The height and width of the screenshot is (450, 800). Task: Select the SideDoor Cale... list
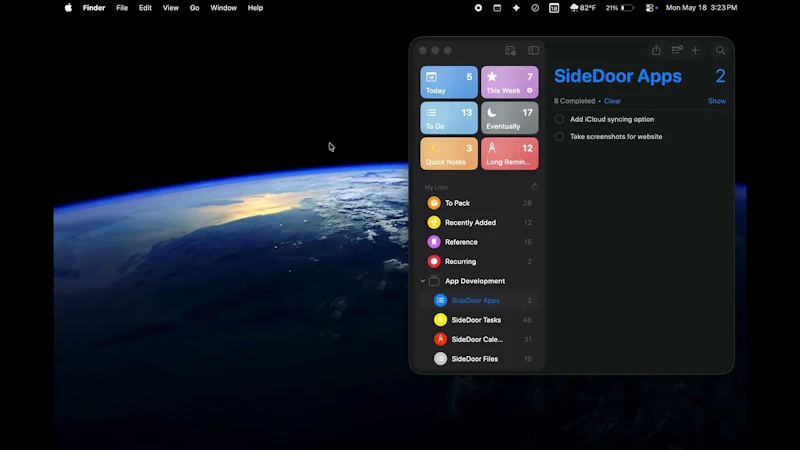pos(479,339)
